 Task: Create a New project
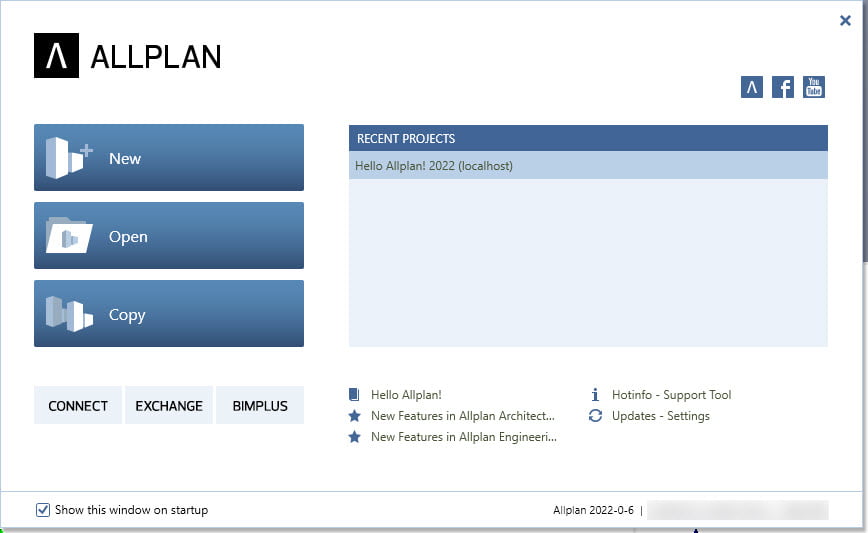tap(169, 158)
